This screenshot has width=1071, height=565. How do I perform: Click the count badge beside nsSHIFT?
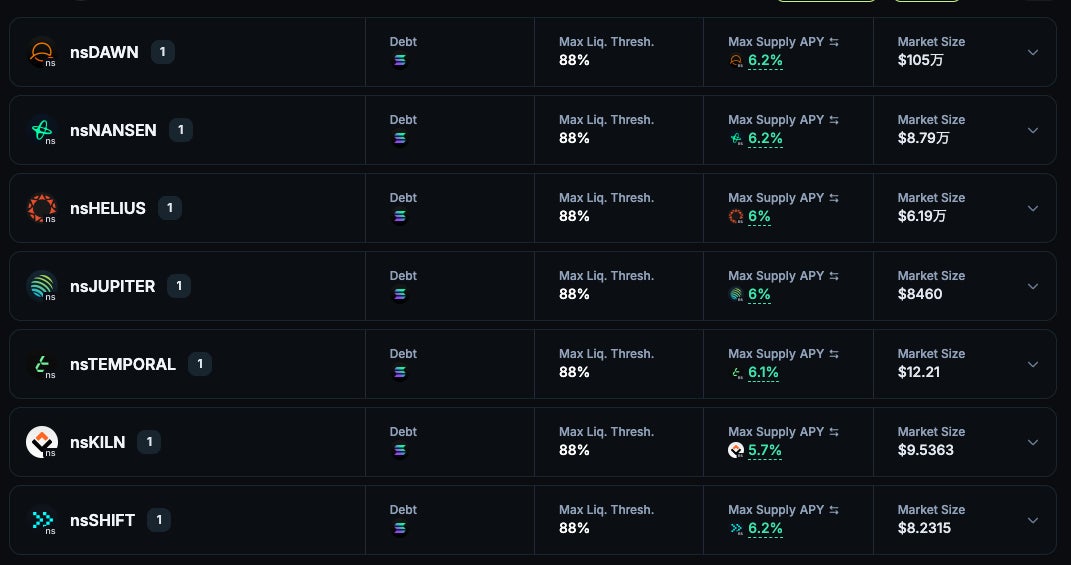click(159, 520)
